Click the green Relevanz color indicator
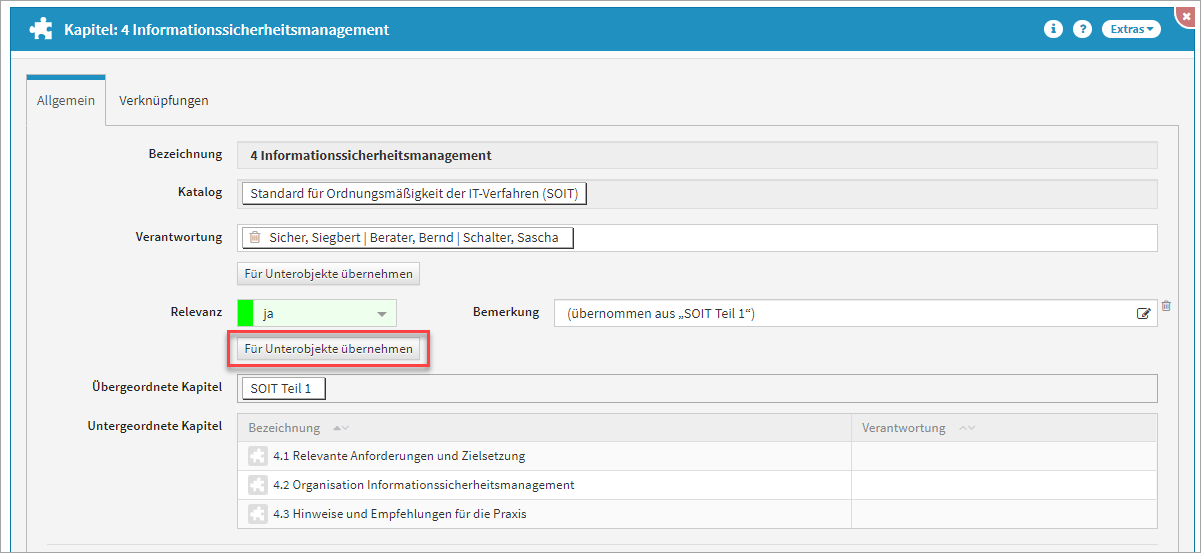Viewport: 1201px width, 553px height. 245,313
